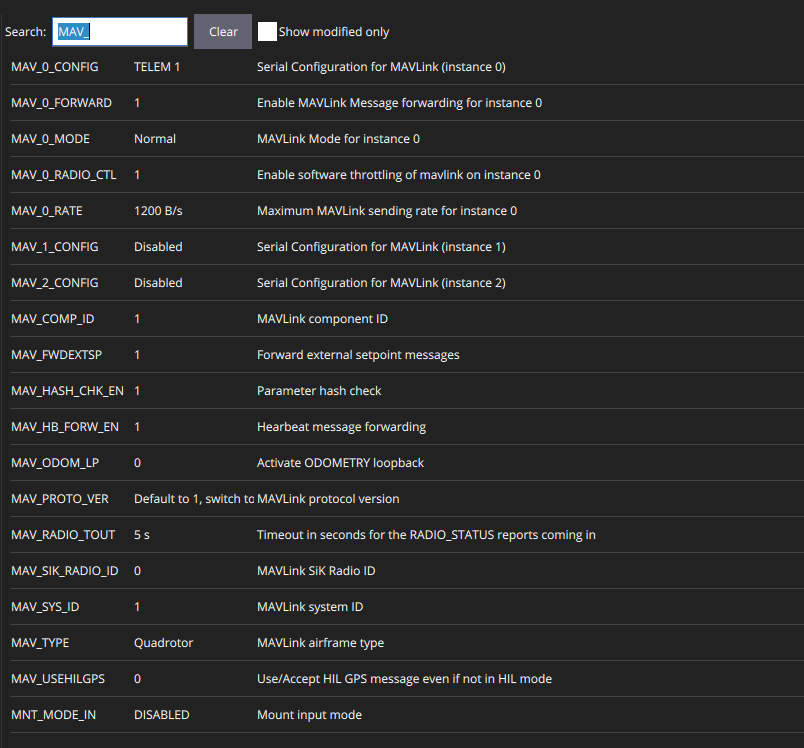Enable the Show modified only checkbox
The image size is (804, 748).
[x=267, y=31]
